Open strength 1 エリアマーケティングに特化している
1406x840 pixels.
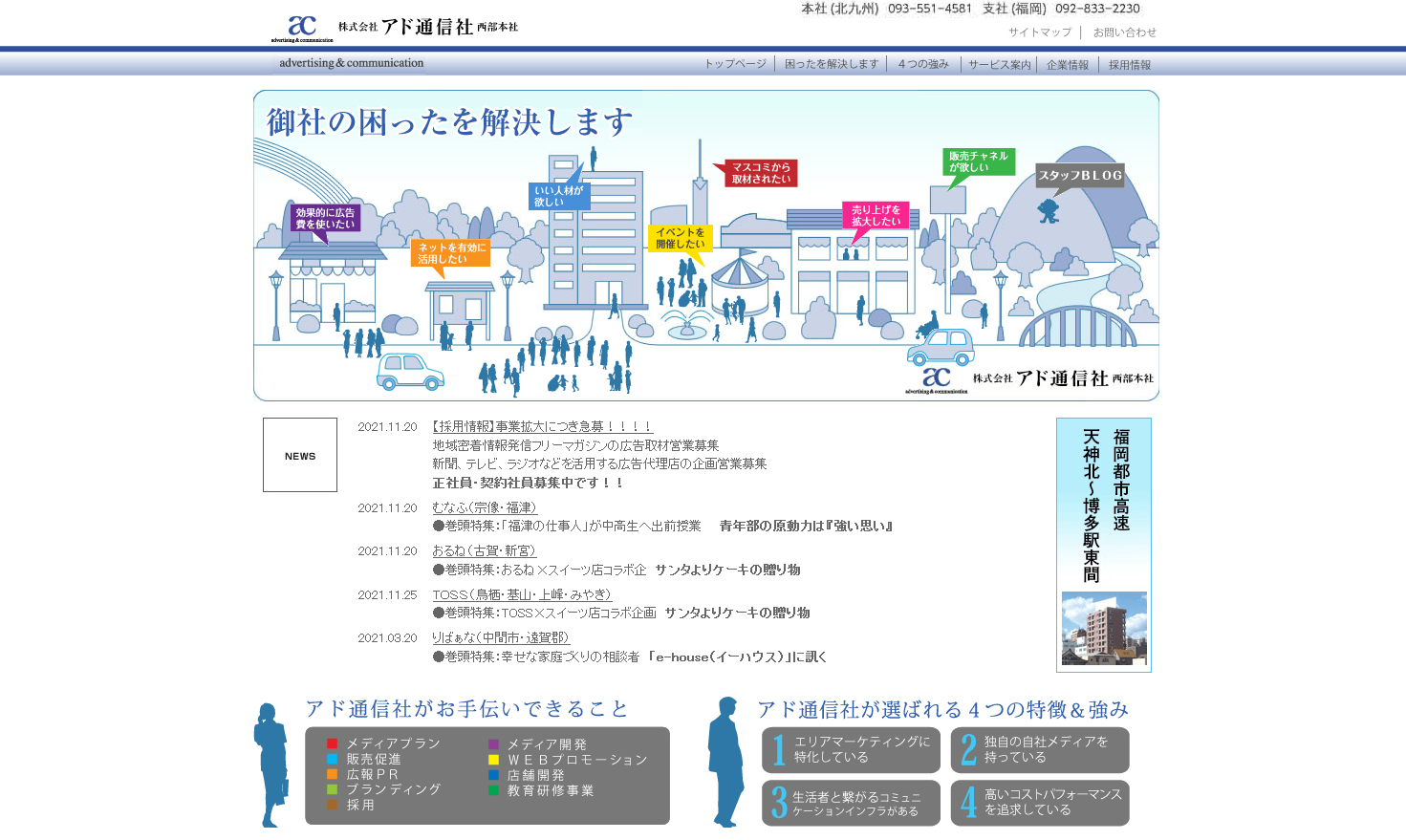(851, 750)
